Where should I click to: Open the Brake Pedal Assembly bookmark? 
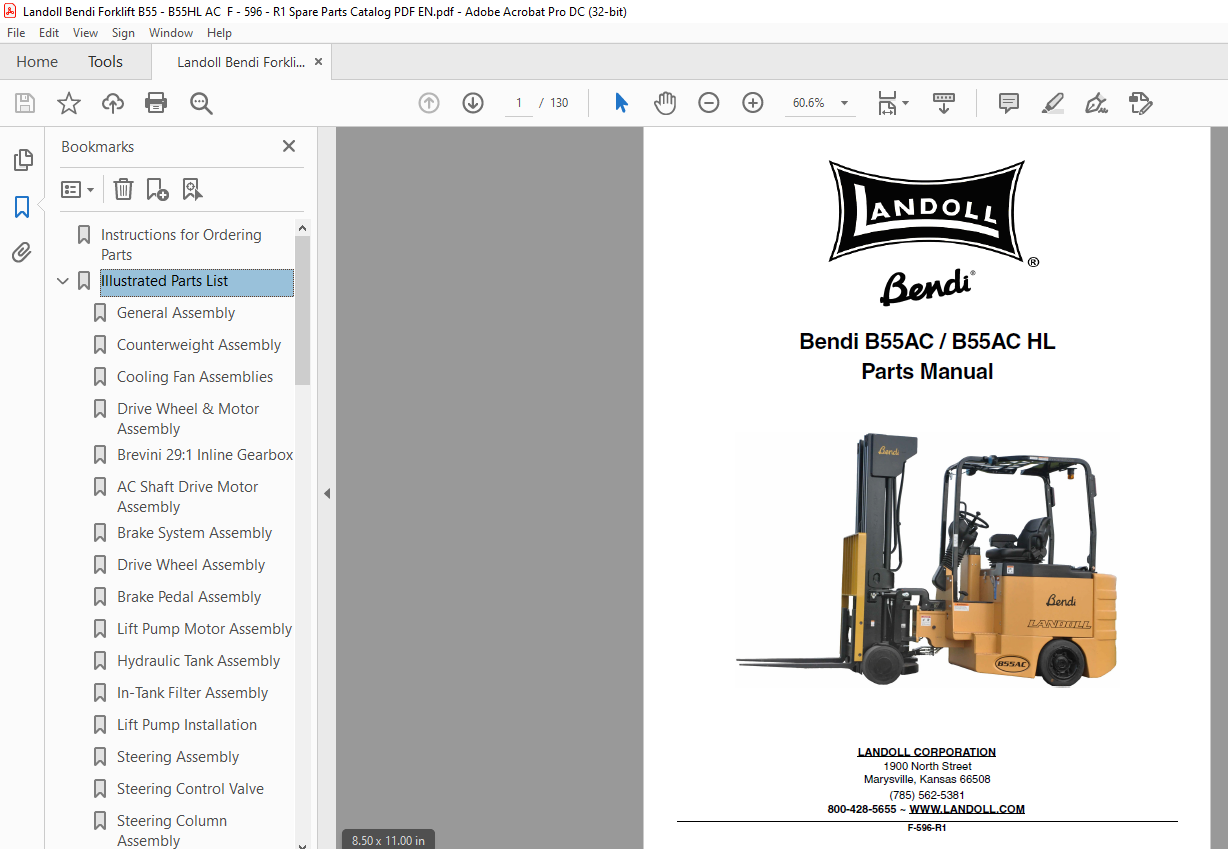click(x=189, y=597)
